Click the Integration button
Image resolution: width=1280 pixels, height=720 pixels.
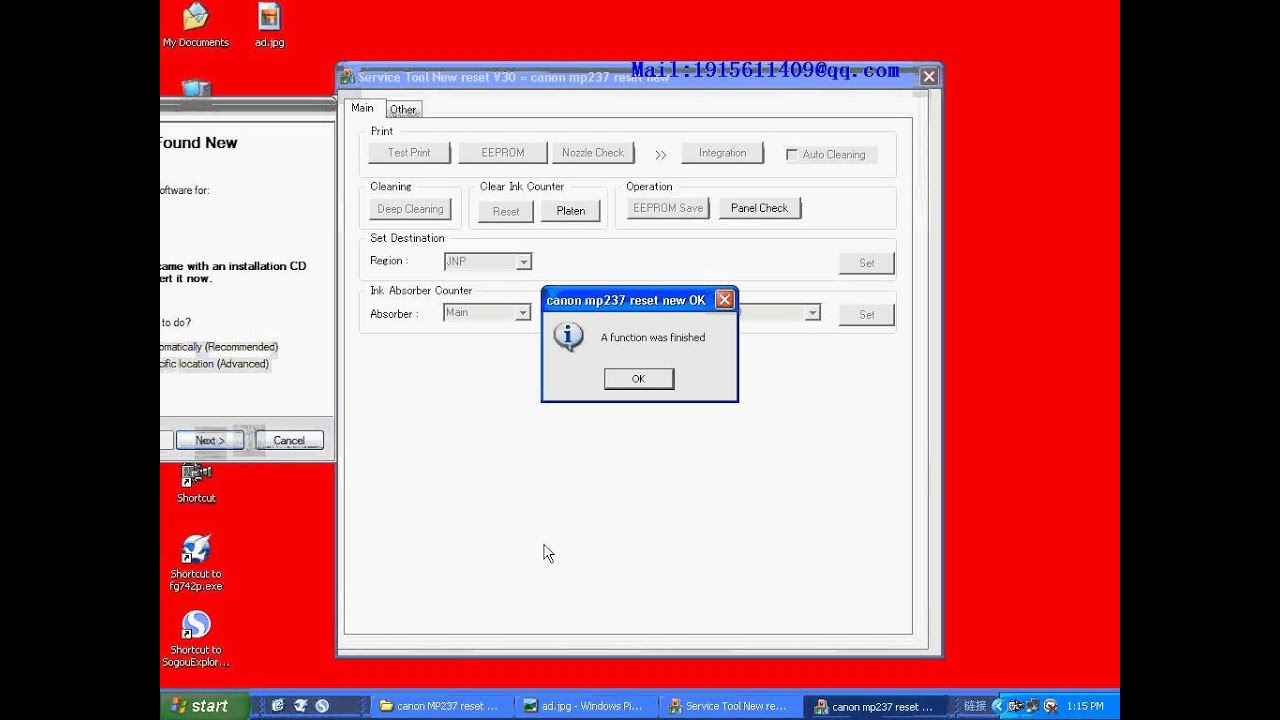point(722,153)
